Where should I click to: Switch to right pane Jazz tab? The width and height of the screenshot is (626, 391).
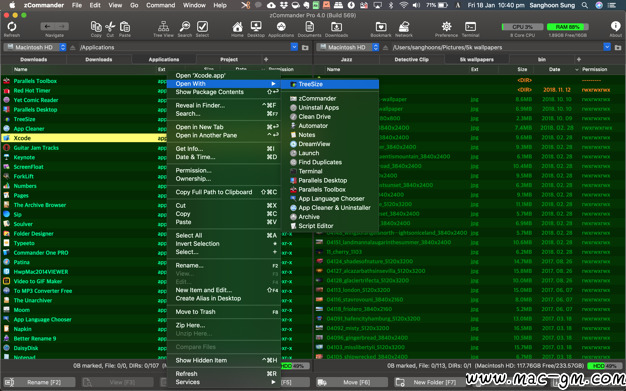pos(346,60)
